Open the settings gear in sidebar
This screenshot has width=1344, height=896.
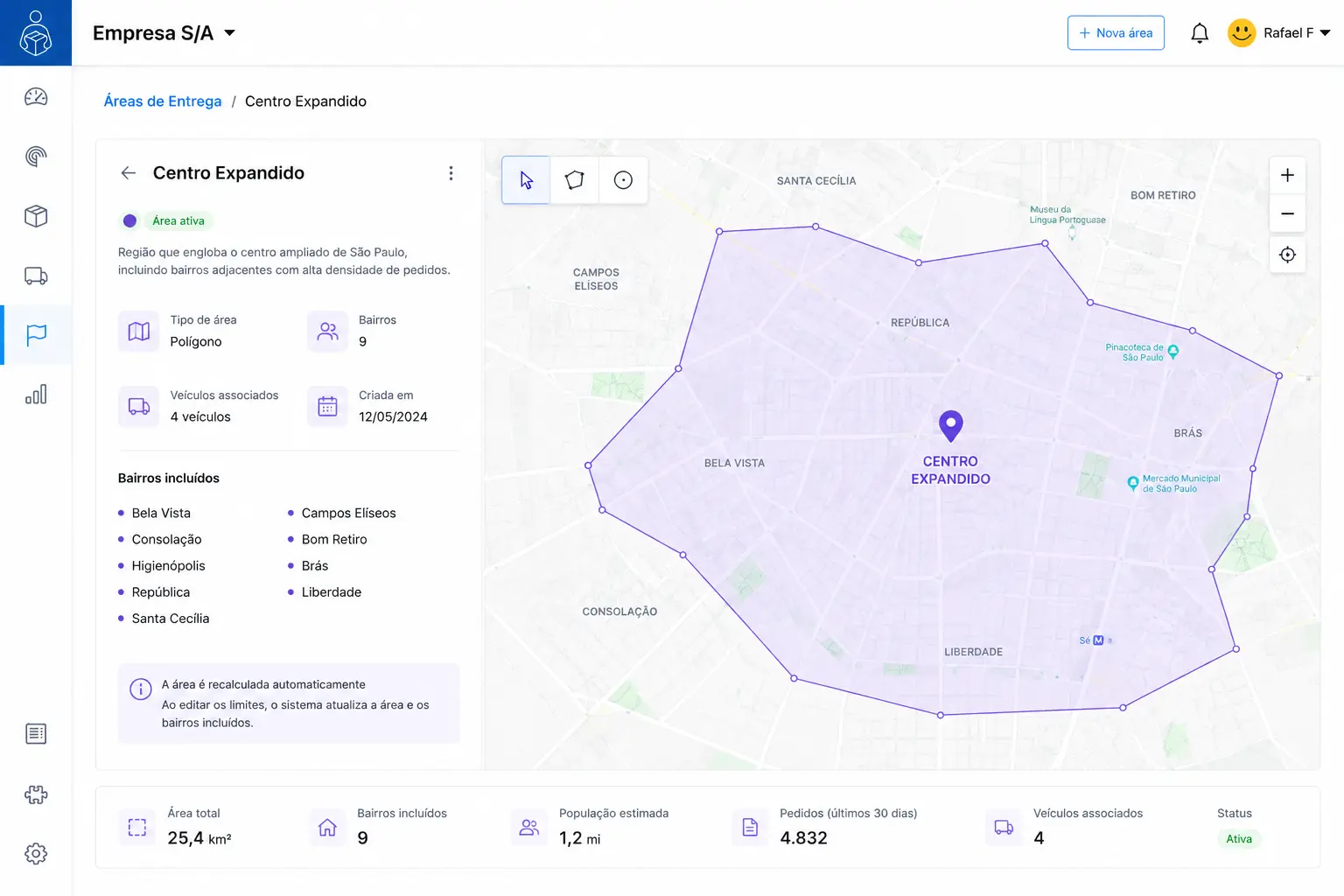pyautogui.click(x=36, y=854)
